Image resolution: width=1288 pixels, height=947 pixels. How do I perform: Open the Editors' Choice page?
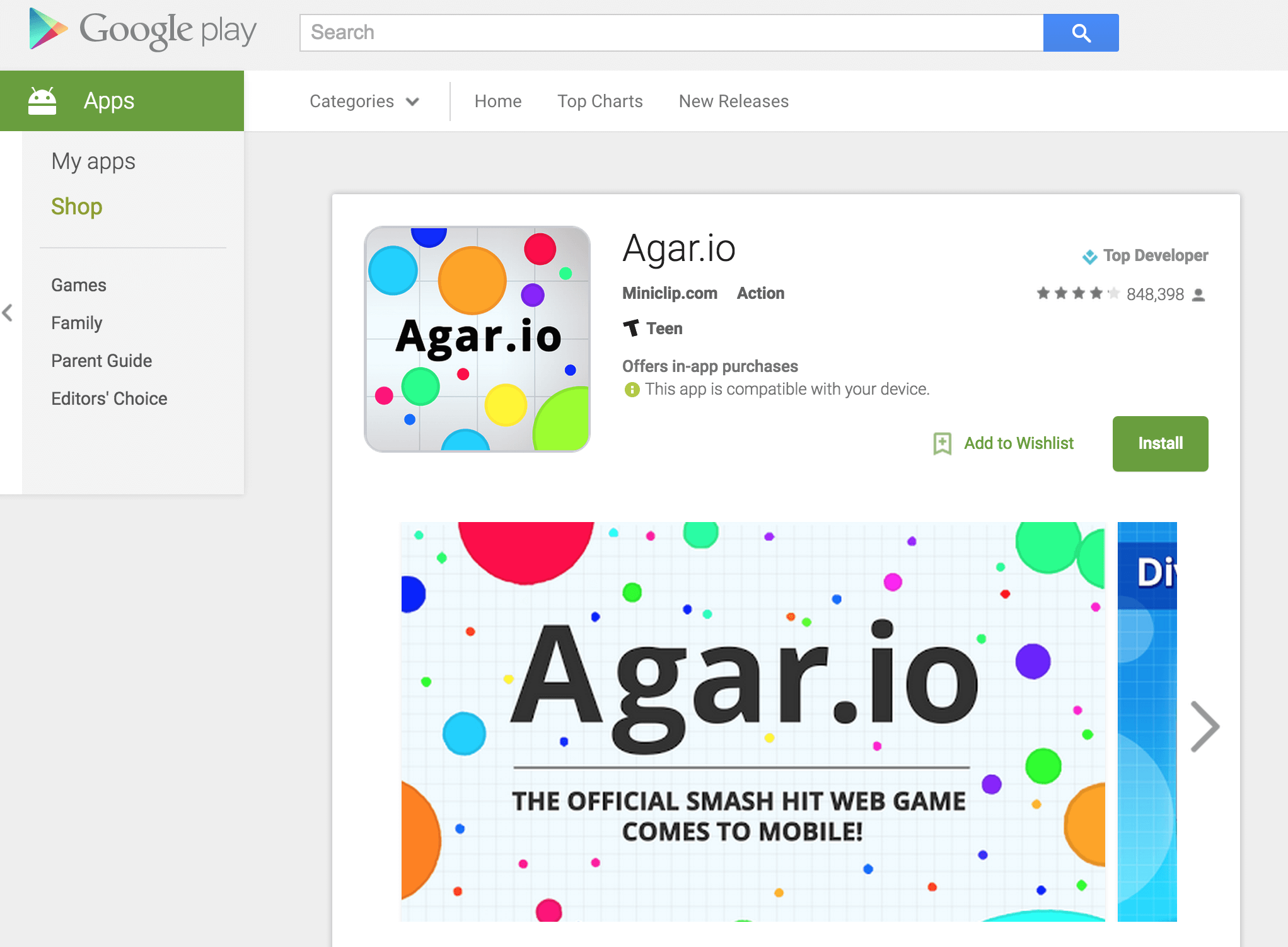[x=109, y=398]
